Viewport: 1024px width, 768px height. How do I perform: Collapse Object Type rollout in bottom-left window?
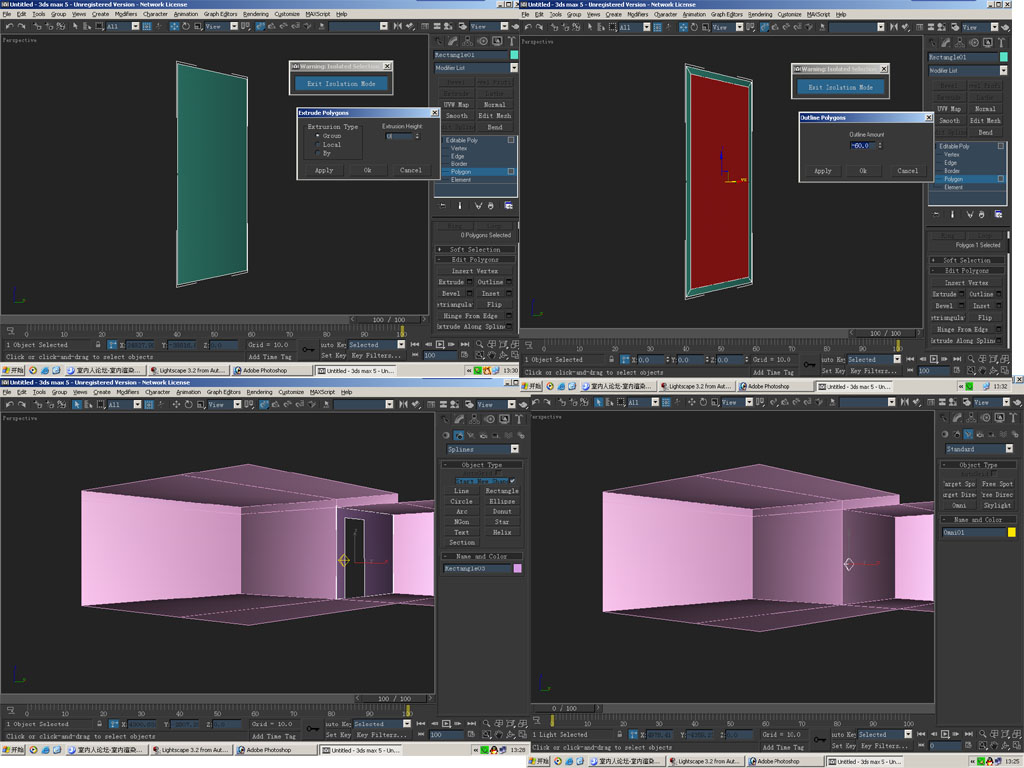(x=482, y=465)
